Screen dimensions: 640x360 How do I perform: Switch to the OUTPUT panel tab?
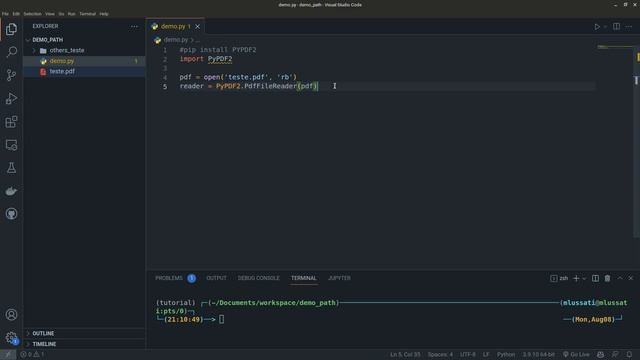point(216,278)
